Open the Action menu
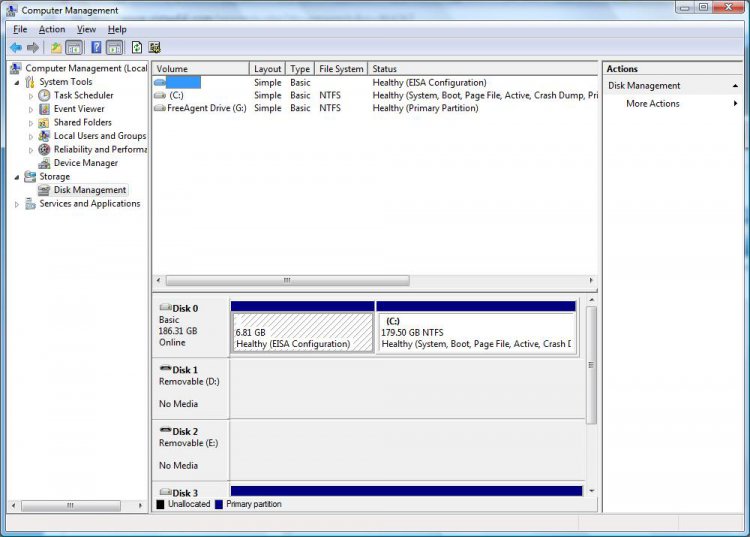Viewport: 750px width, 537px height. tap(52, 30)
